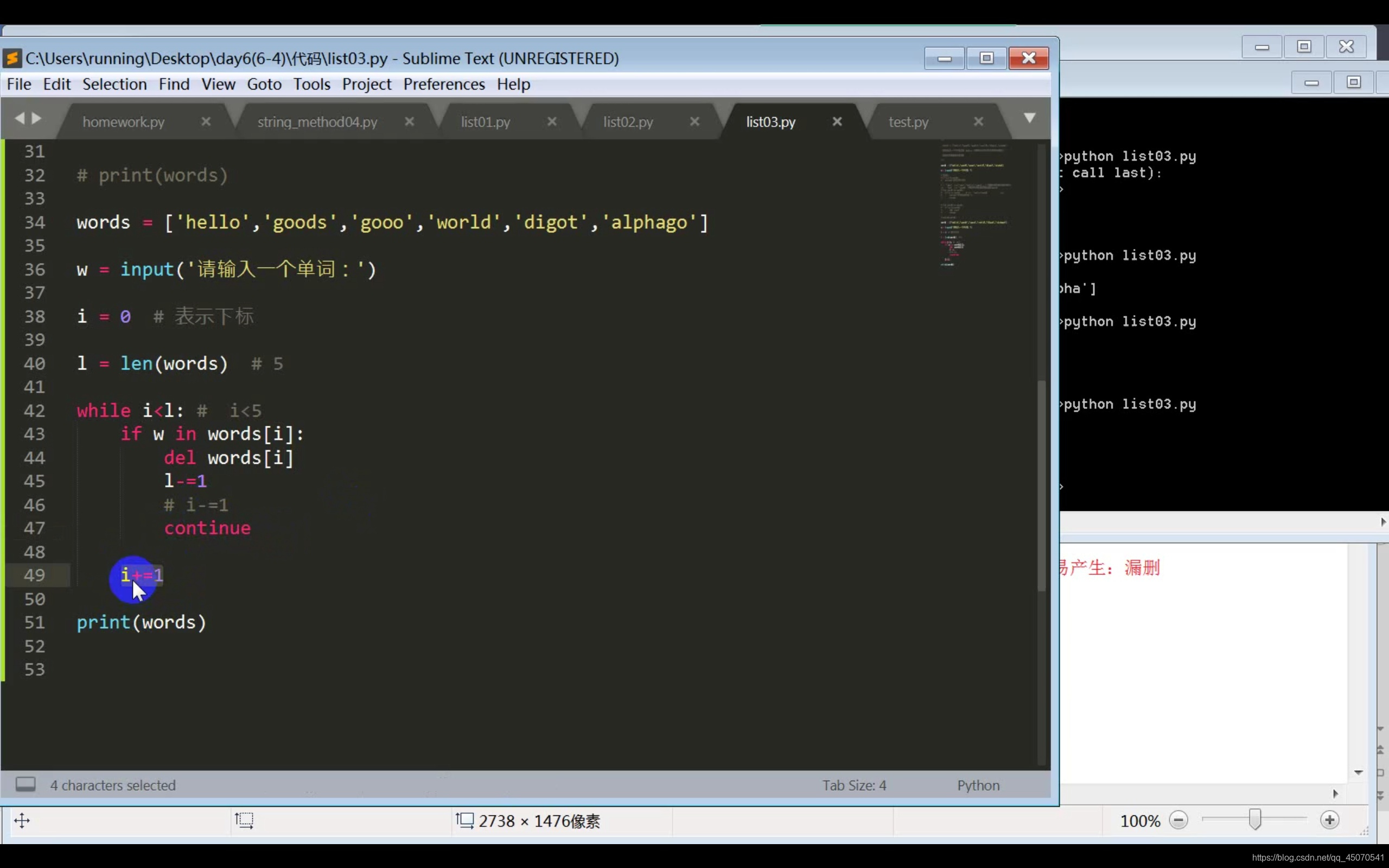Image resolution: width=1389 pixels, height=868 pixels.
Task: Toggle side panel icon in status bar
Action: tap(26, 784)
